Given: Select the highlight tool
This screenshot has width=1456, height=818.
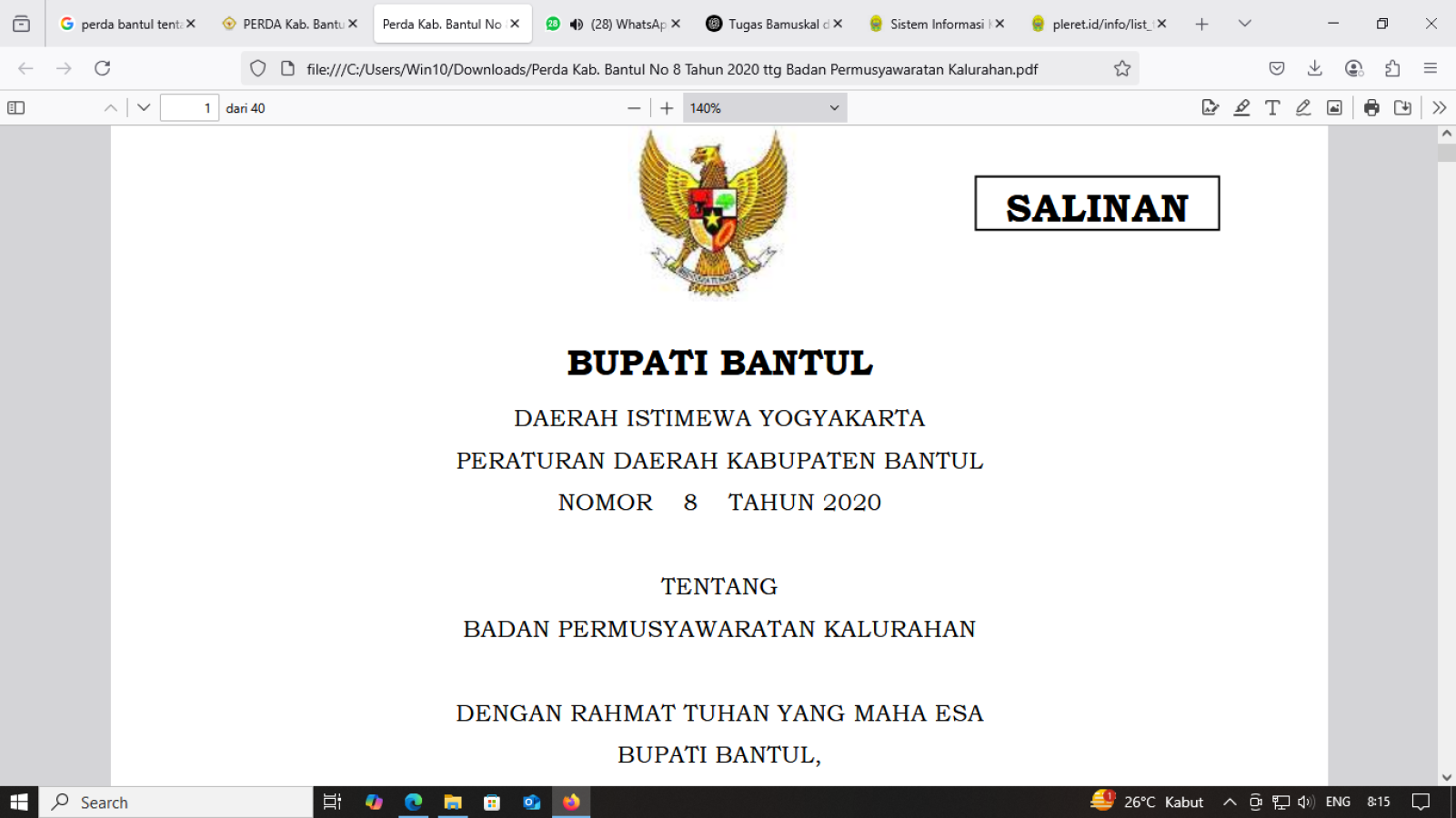Looking at the screenshot, I should point(1241,108).
